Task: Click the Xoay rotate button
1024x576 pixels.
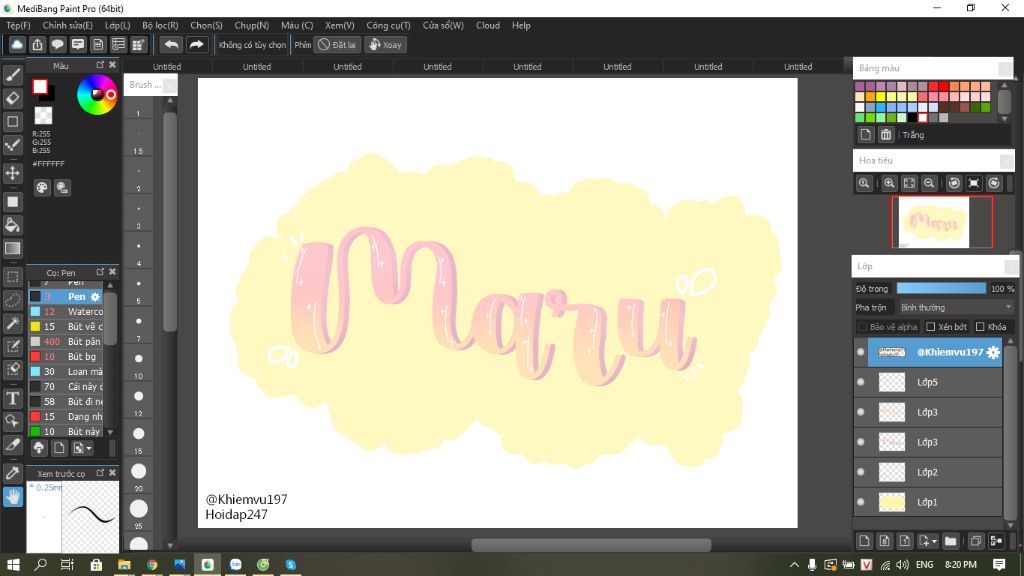Action: [x=385, y=44]
